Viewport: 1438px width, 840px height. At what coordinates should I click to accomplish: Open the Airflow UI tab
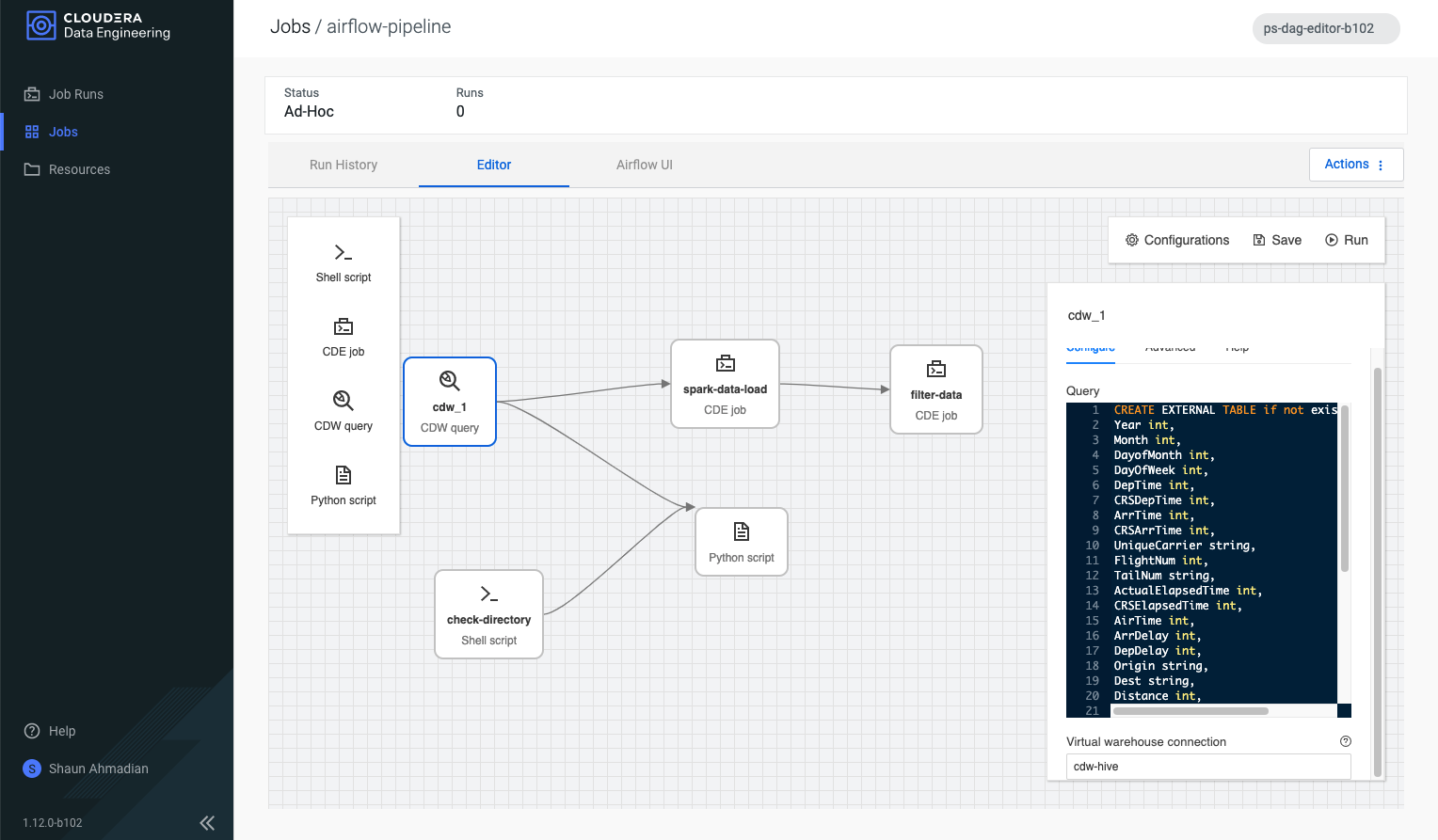(644, 165)
